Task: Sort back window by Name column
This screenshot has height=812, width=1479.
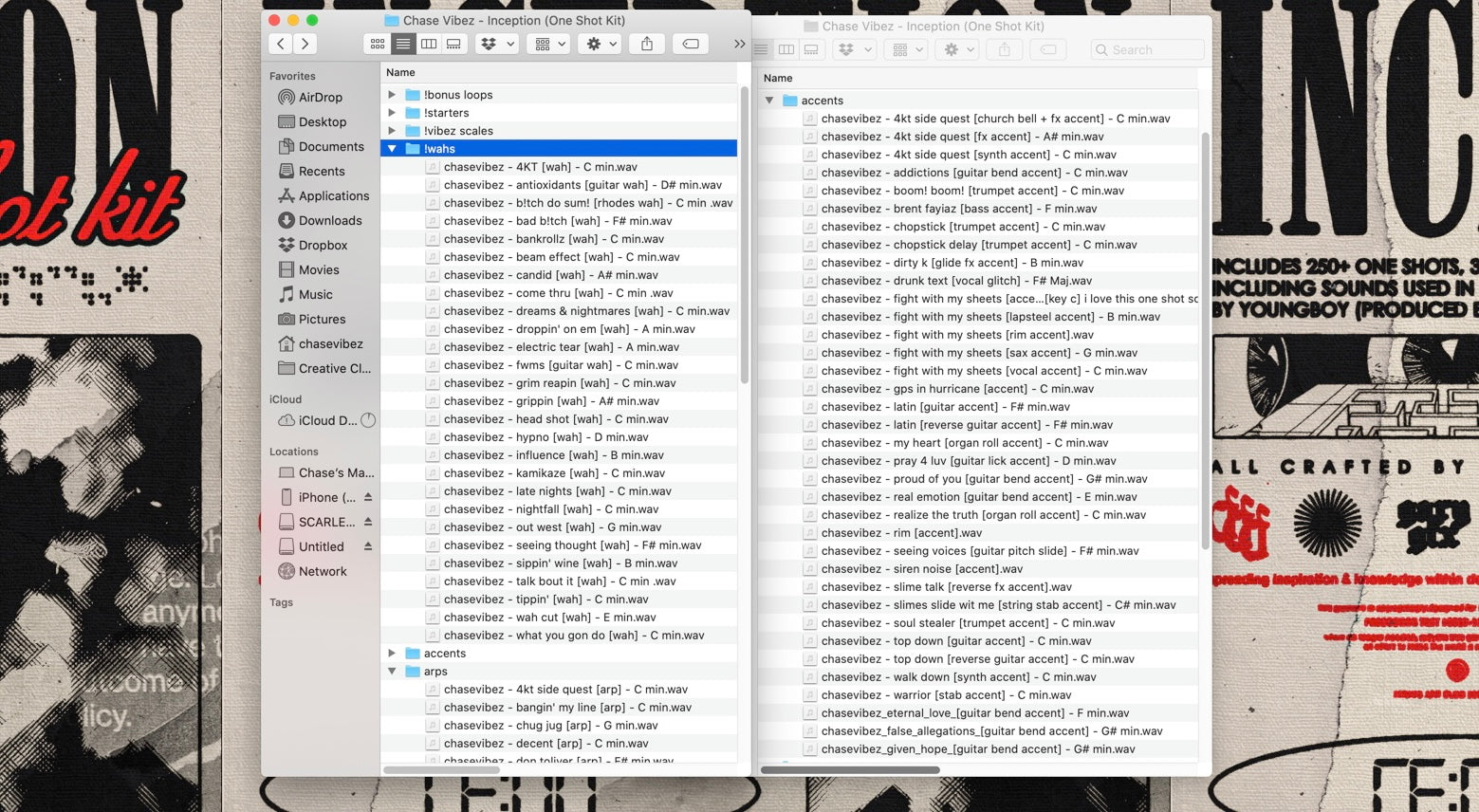Action: (978, 78)
